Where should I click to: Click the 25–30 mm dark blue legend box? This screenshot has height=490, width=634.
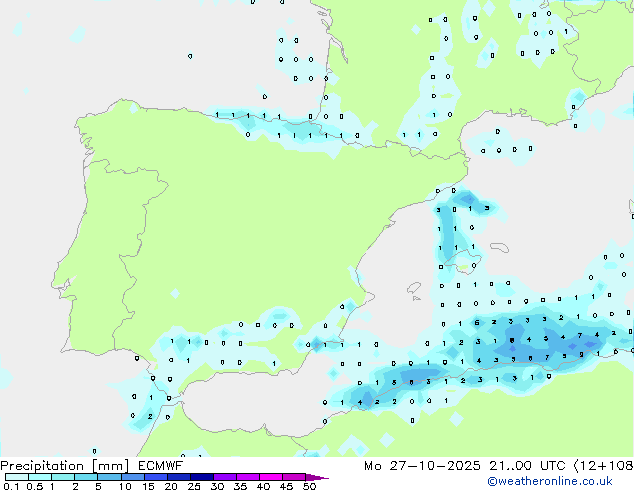point(201,477)
